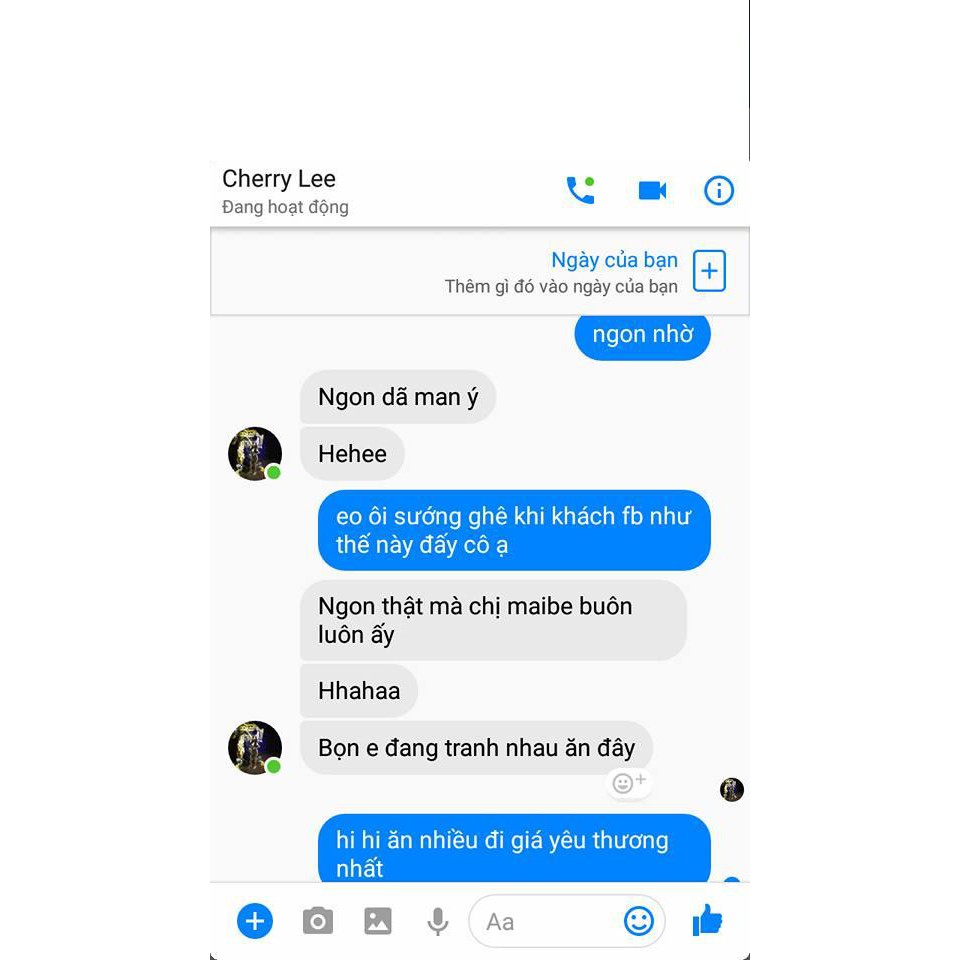The width and height of the screenshot is (960, 960).
Task: Open more options blue plus button
Action: [x=255, y=921]
